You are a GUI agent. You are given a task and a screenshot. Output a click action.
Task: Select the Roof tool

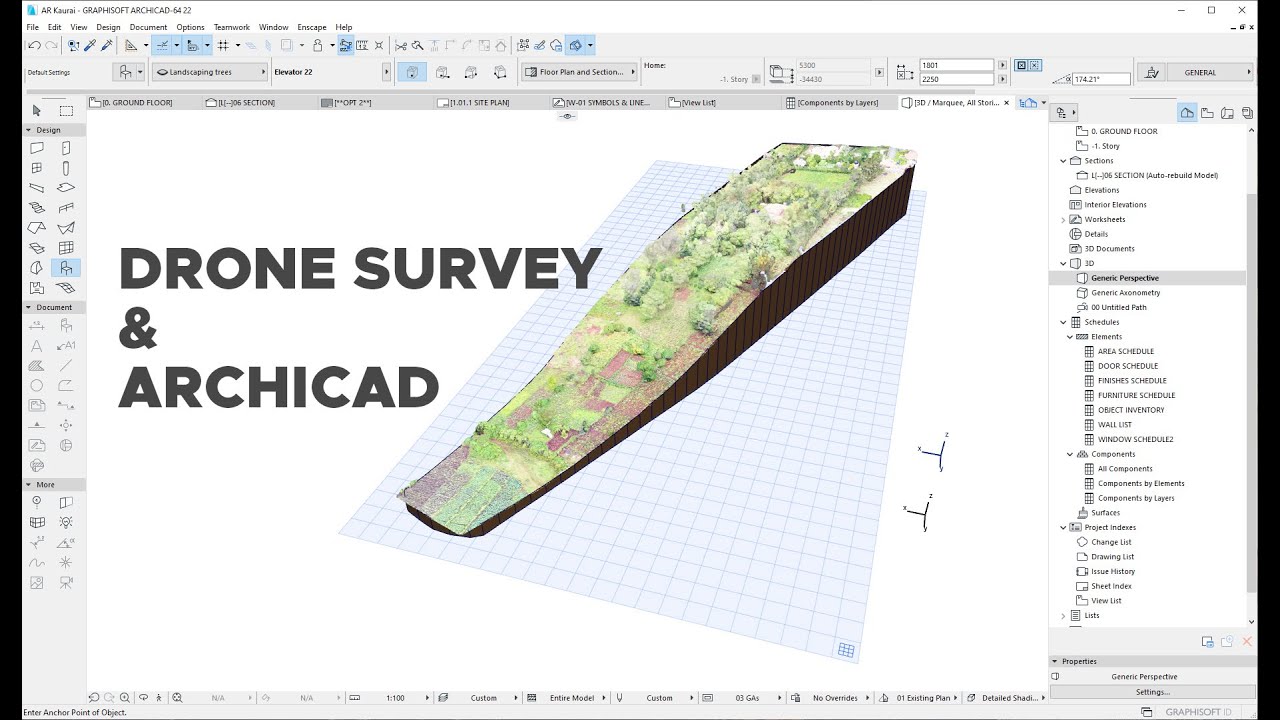coord(37,228)
